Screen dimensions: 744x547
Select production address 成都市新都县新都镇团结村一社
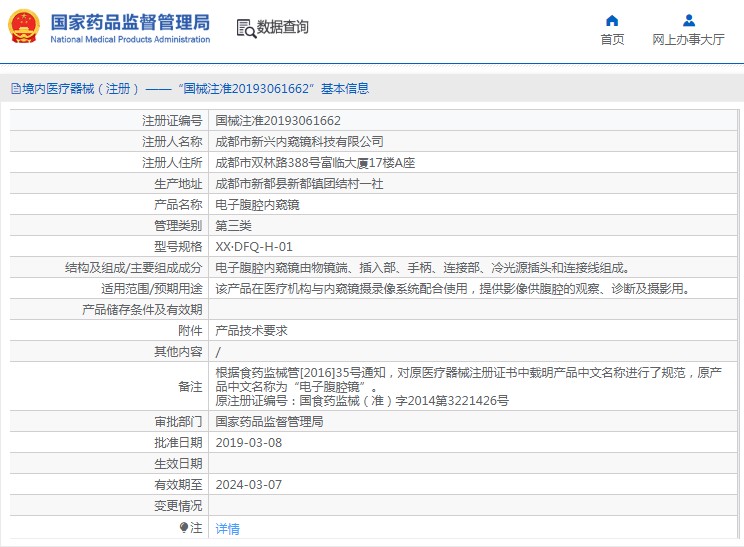pos(299,184)
